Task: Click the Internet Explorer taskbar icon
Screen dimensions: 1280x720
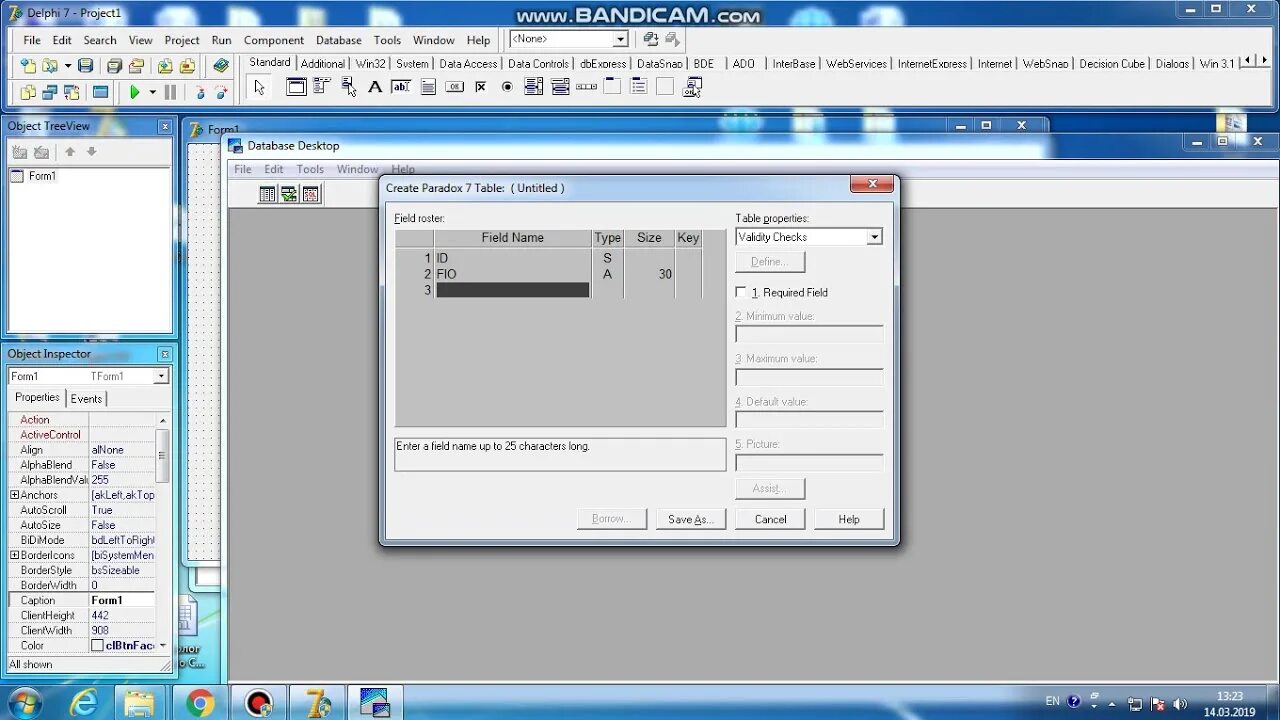Action: (x=84, y=703)
